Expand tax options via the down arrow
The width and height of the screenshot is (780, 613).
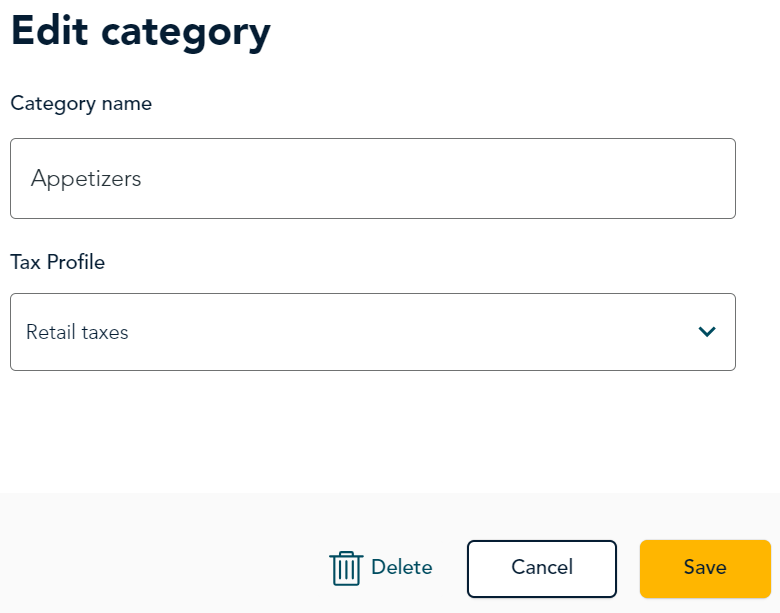[x=707, y=331]
